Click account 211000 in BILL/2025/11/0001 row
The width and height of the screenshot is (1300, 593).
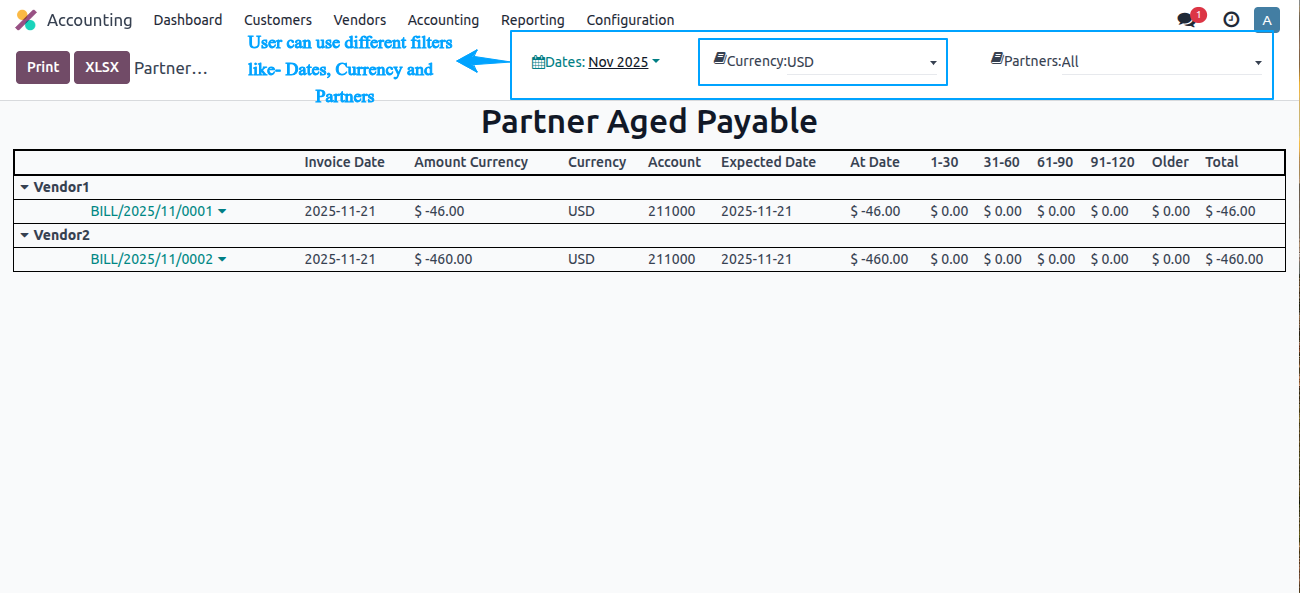tap(671, 211)
